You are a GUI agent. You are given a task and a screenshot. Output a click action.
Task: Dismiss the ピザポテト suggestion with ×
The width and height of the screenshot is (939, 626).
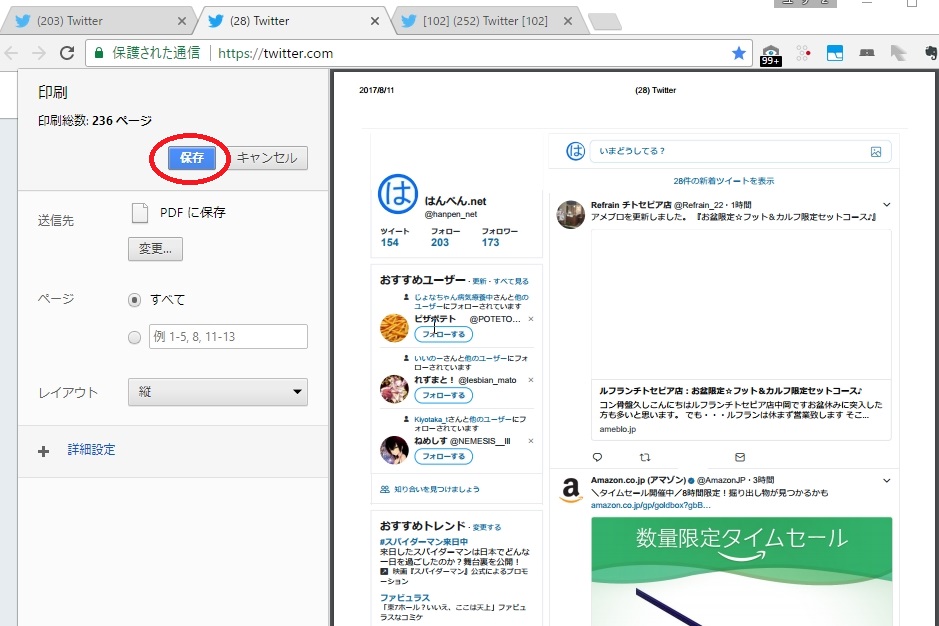[531, 319]
